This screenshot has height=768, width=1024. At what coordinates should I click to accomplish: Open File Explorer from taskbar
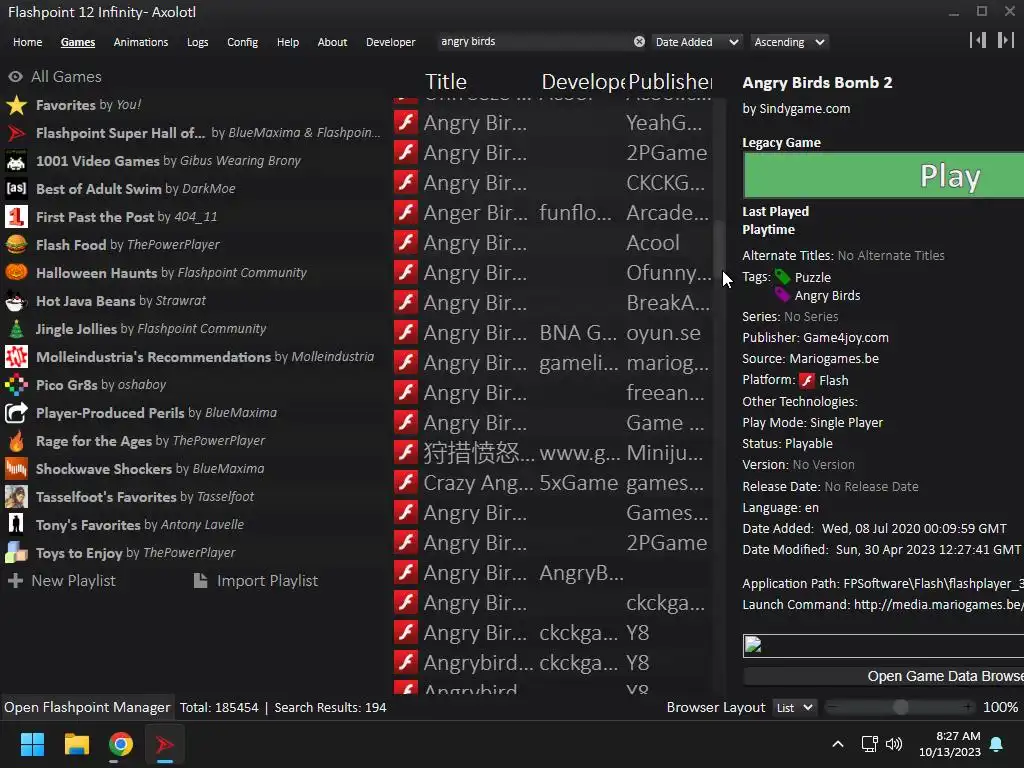(76, 744)
